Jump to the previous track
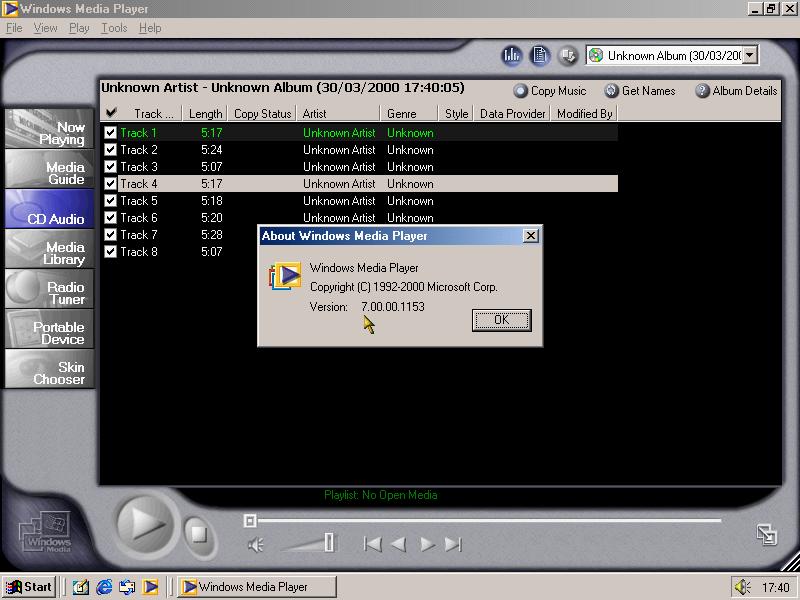The width and height of the screenshot is (800, 600). pos(372,544)
